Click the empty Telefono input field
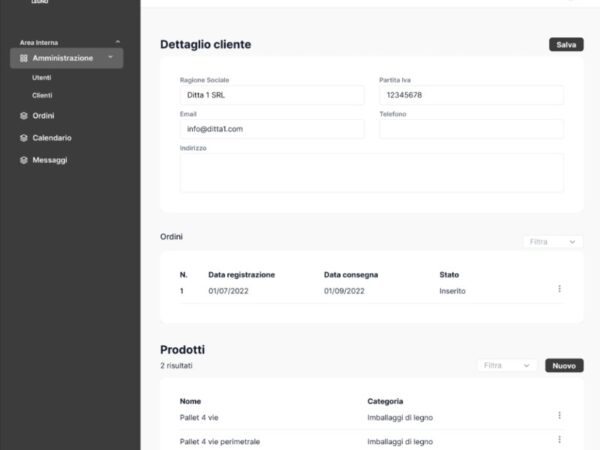This screenshot has height=450, width=600. click(471, 129)
